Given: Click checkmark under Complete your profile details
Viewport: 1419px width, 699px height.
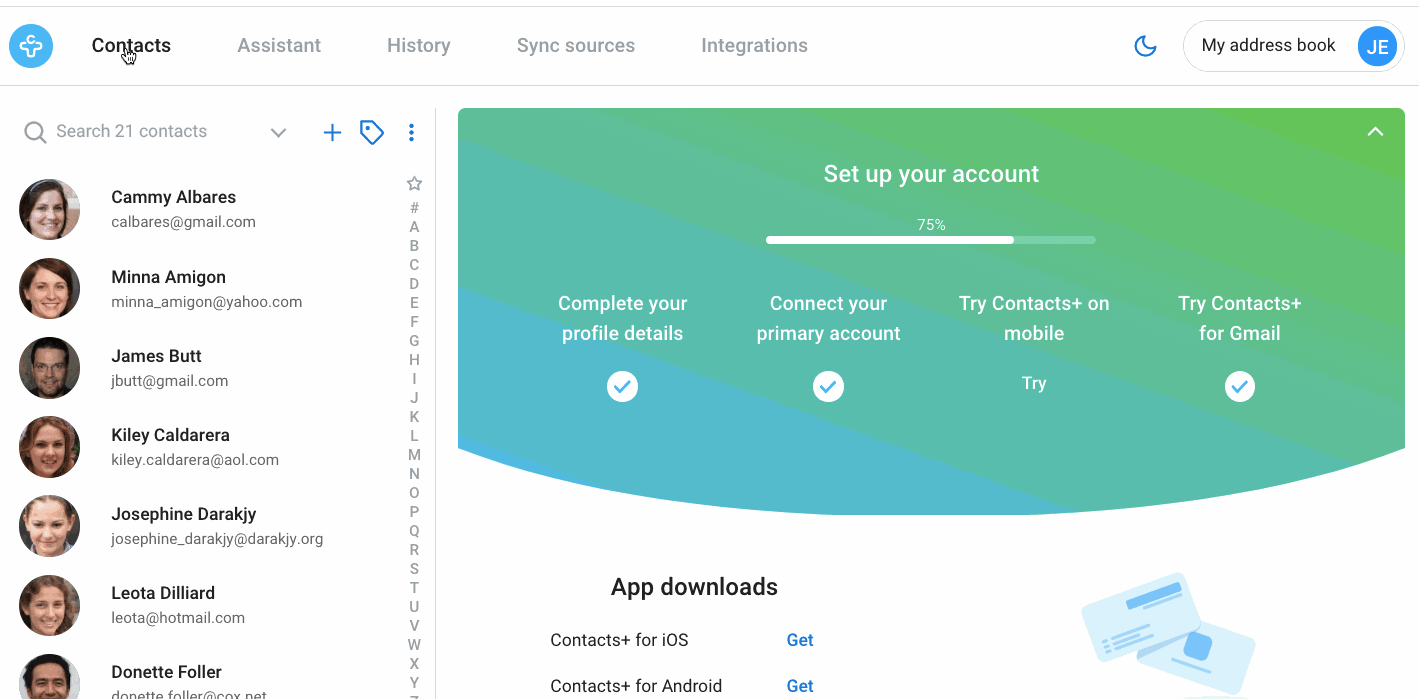Looking at the screenshot, I should click(x=622, y=386).
